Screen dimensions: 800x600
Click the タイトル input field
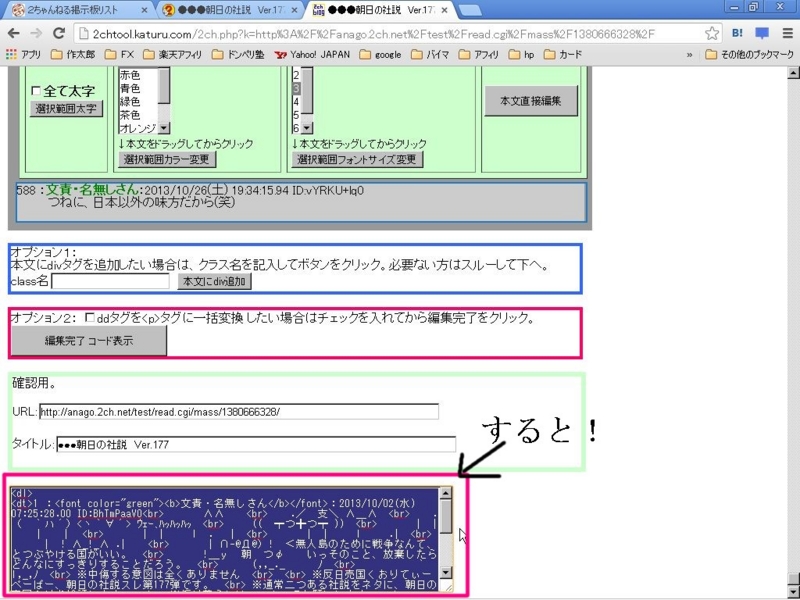tap(256, 444)
